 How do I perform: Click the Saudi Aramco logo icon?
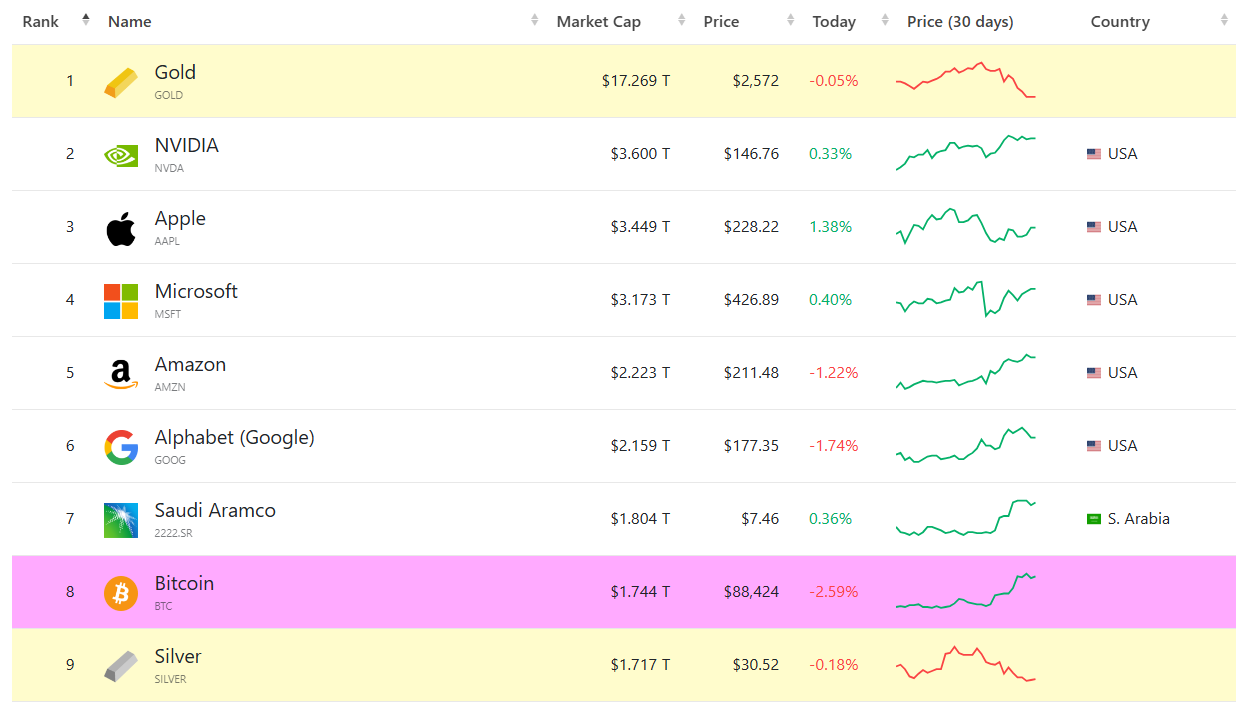tap(121, 520)
